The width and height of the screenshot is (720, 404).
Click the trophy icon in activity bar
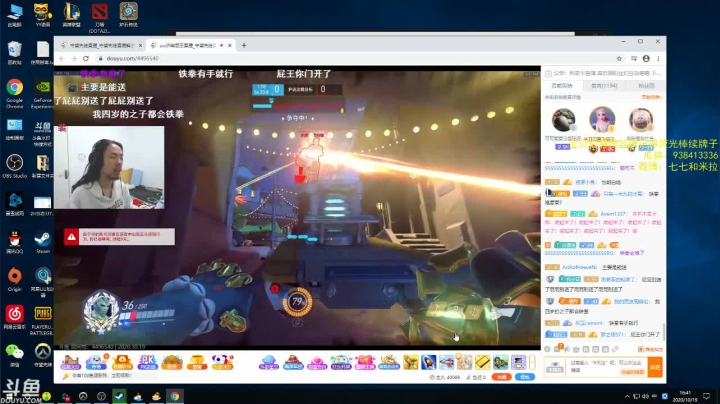coord(197,362)
